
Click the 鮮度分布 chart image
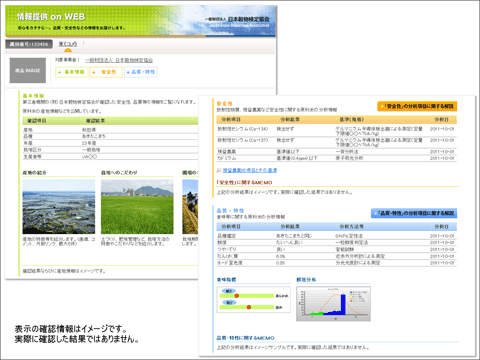click(x=333, y=304)
